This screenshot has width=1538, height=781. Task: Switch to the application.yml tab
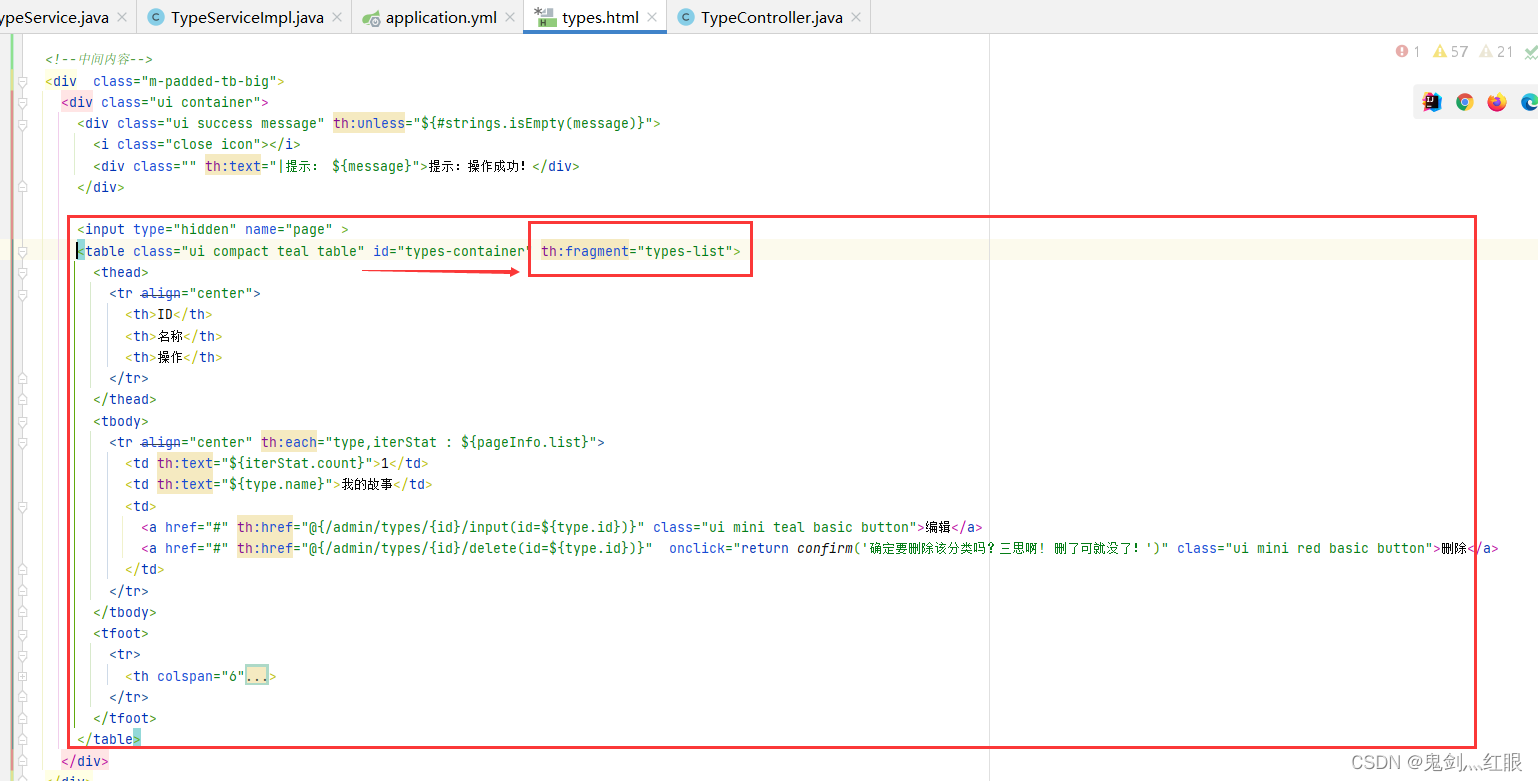click(441, 17)
